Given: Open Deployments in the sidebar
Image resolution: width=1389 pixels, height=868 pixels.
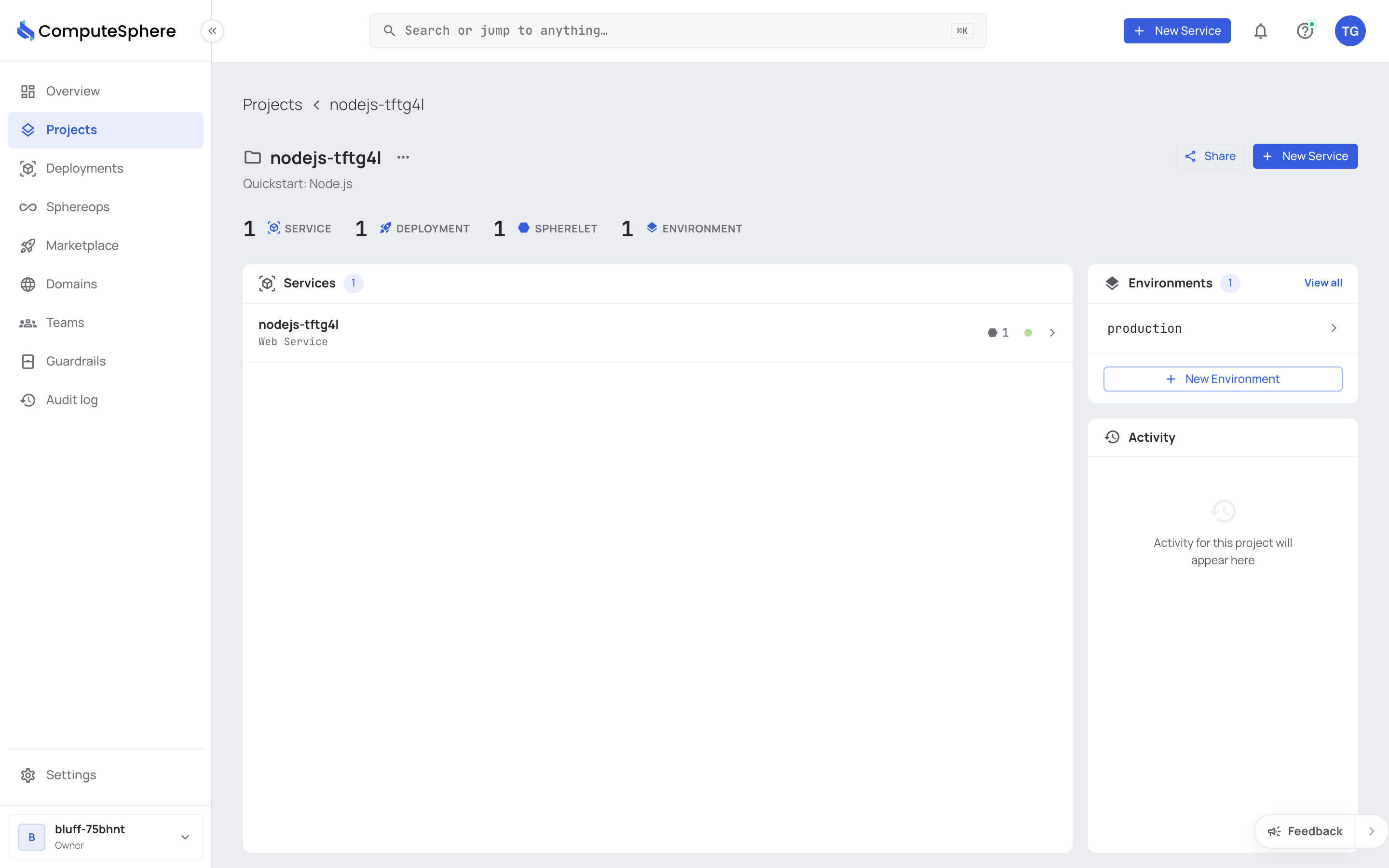Looking at the screenshot, I should [106, 168].
